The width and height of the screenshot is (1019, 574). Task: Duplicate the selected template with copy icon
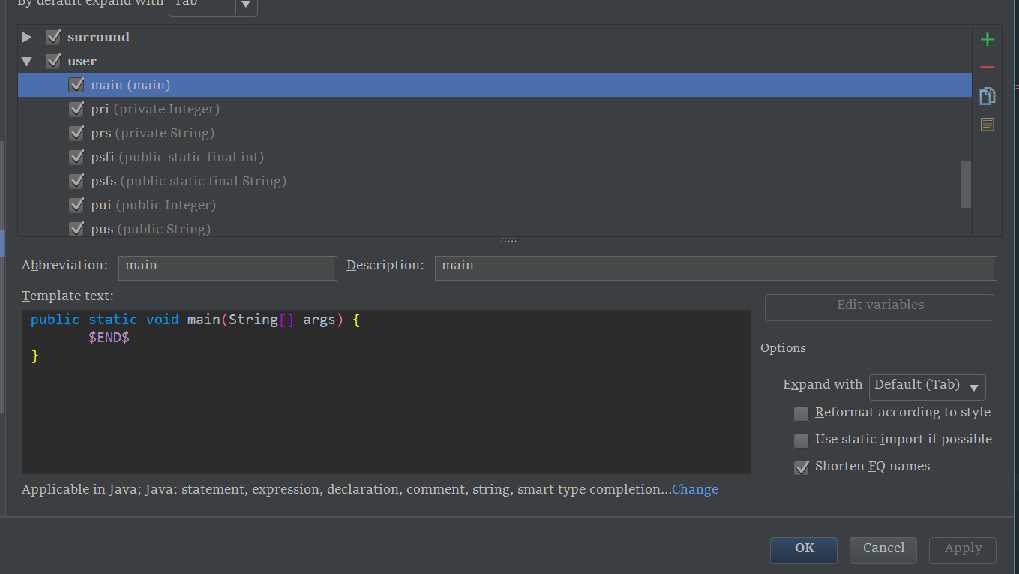(987, 96)
